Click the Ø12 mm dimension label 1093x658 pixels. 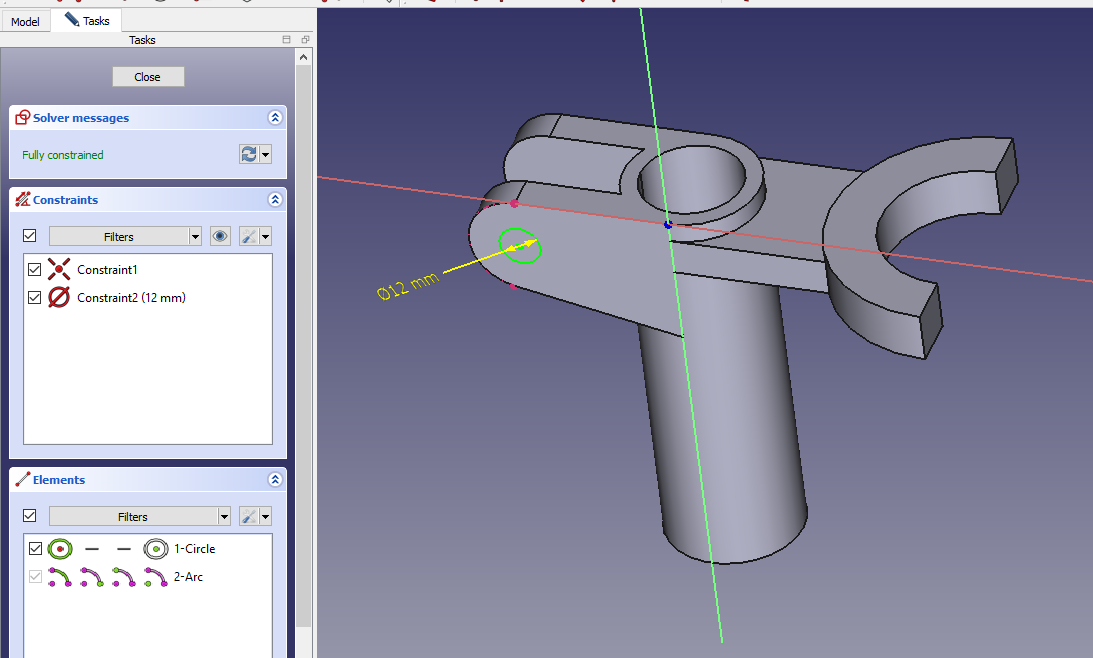(x=407, y=285)
